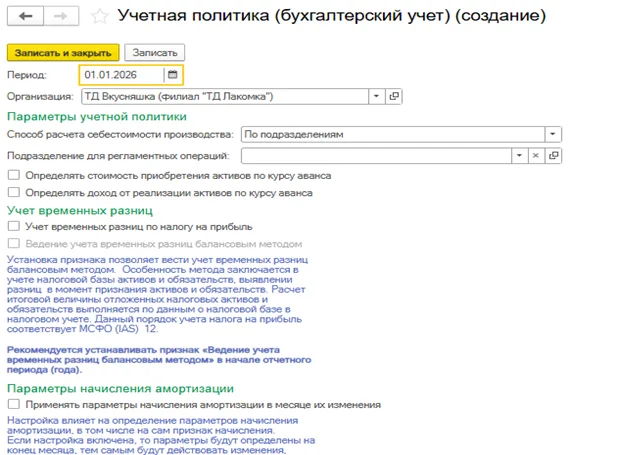Click the Организация field ТД Вкусняшка

(x=225, y=96)
